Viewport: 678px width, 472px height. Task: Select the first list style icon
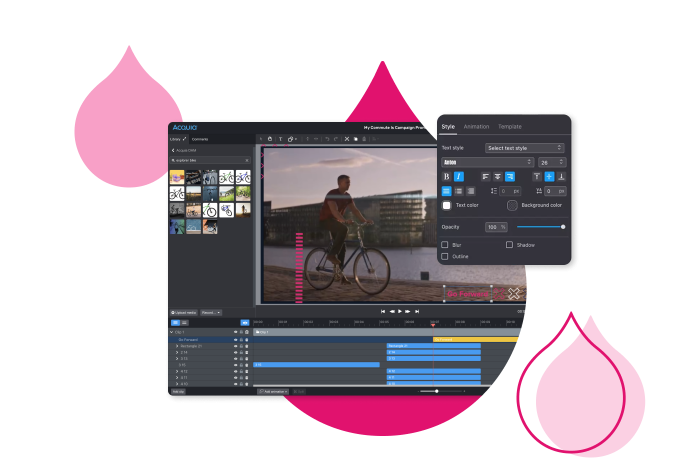point(447,191)
